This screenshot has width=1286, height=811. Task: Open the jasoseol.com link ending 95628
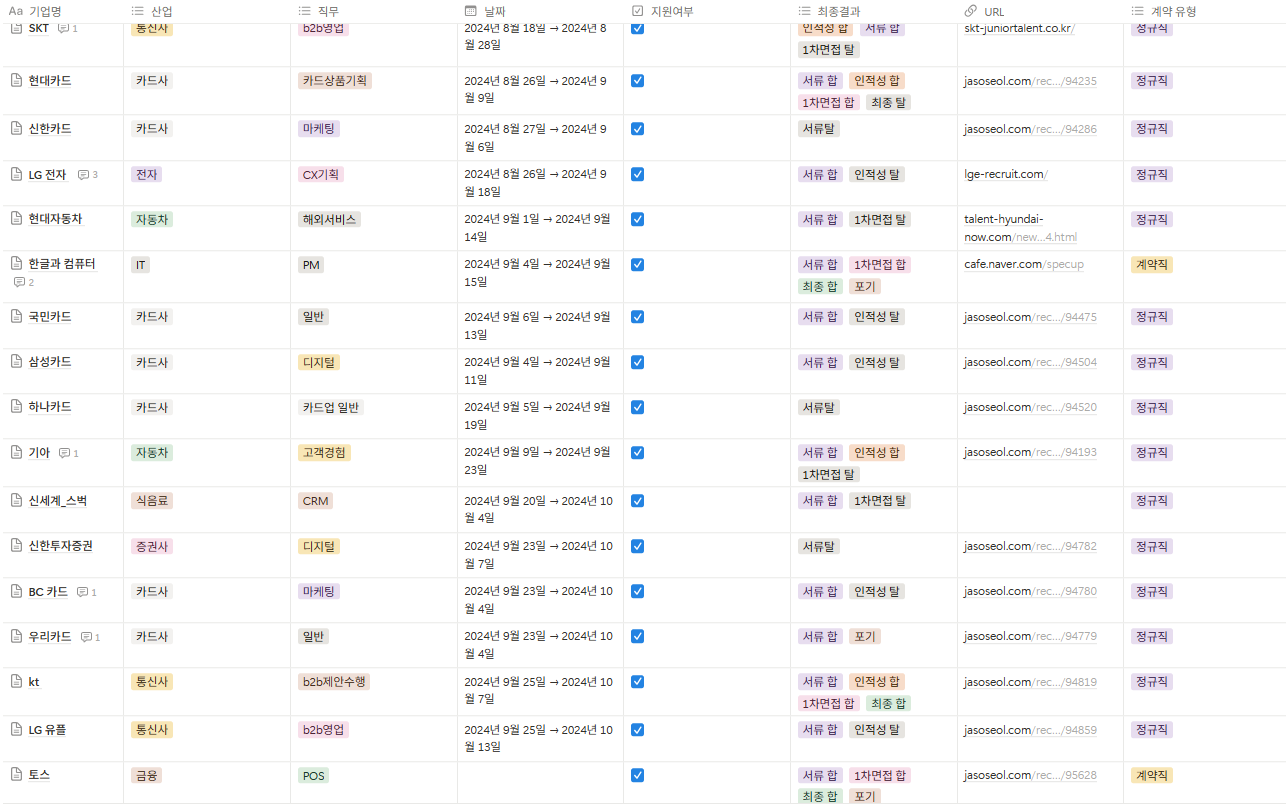click(x=1030, y=775)
